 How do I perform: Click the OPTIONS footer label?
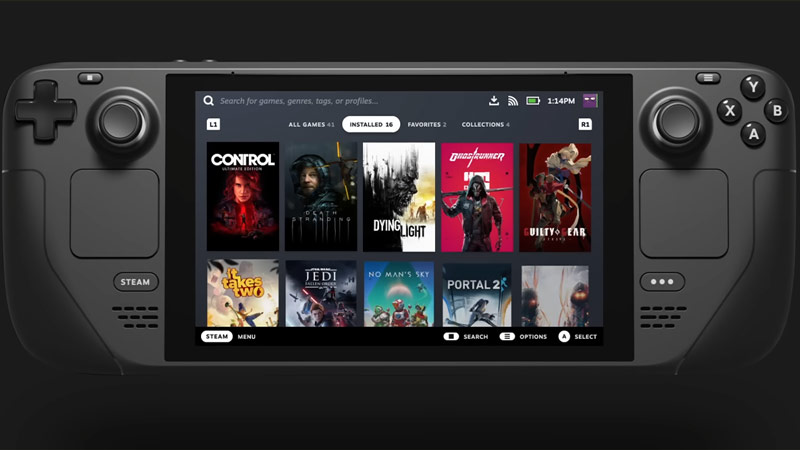click(533, 337)
